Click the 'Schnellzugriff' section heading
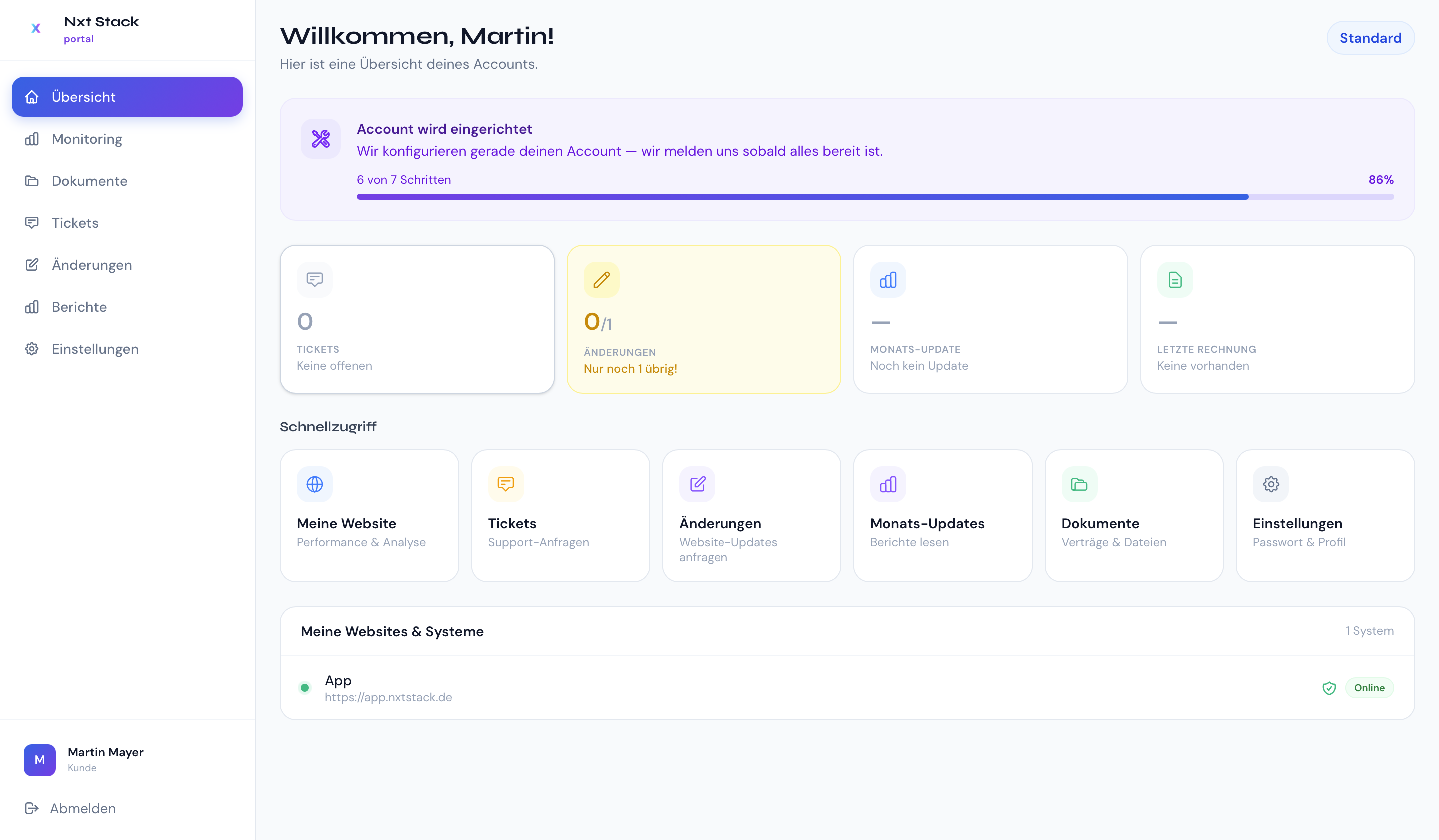The image size is (1439, 840). [x=328, y=427]
